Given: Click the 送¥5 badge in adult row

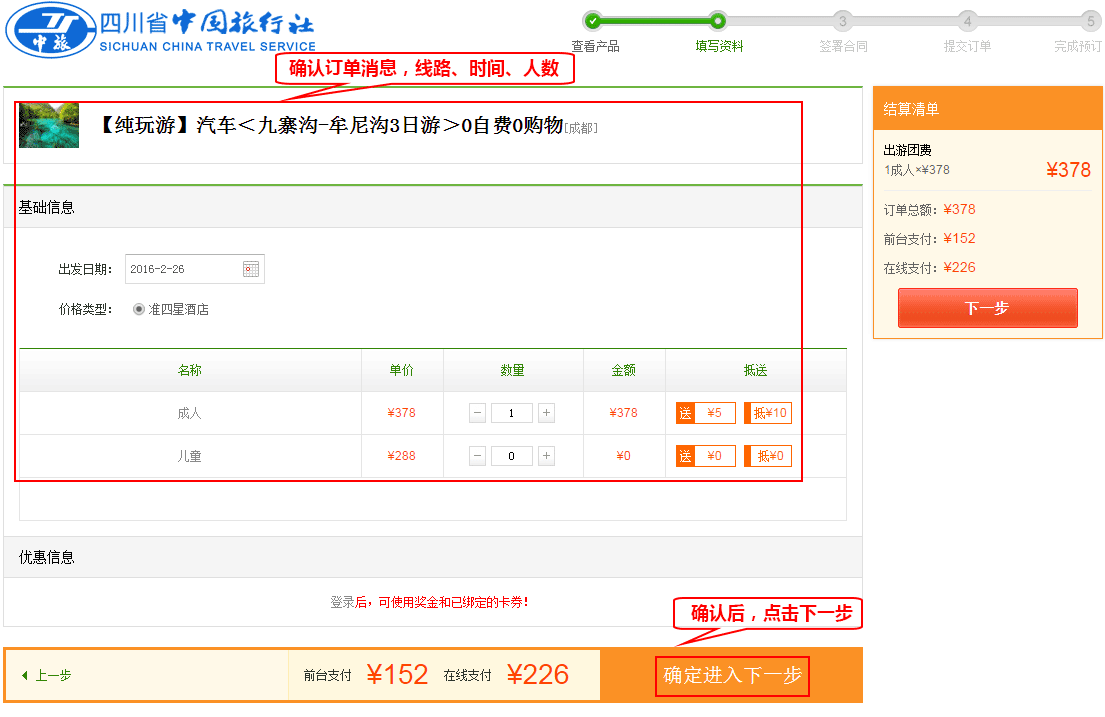Looking at the screenshot, I should point(706,412).
